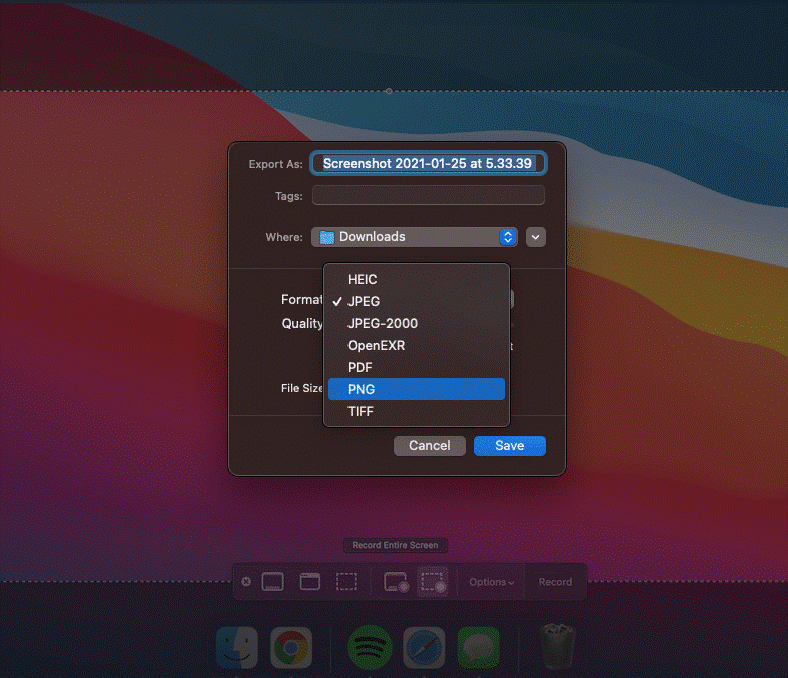Open the Downloads location dropdown
The height and width of the screenshot is (678, 788).
[x=415, y=237]
